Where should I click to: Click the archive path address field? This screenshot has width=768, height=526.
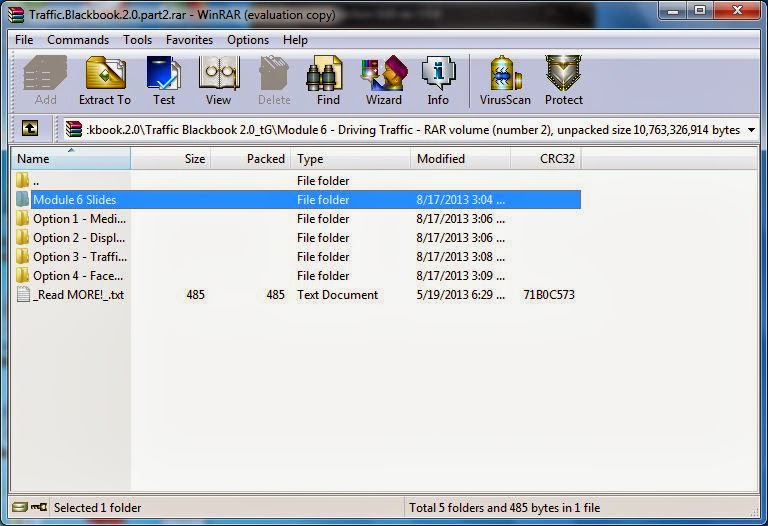click(409, 130)
